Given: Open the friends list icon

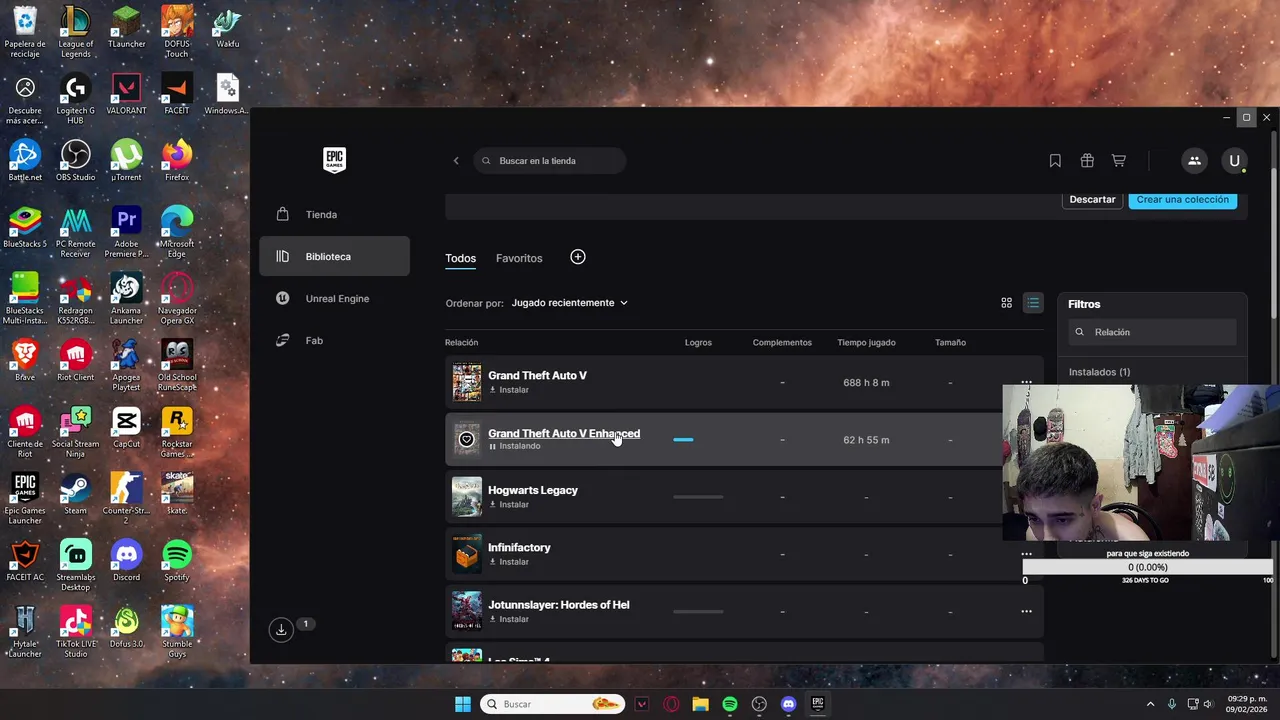Looking at the screenshot, I should 1194,161.
